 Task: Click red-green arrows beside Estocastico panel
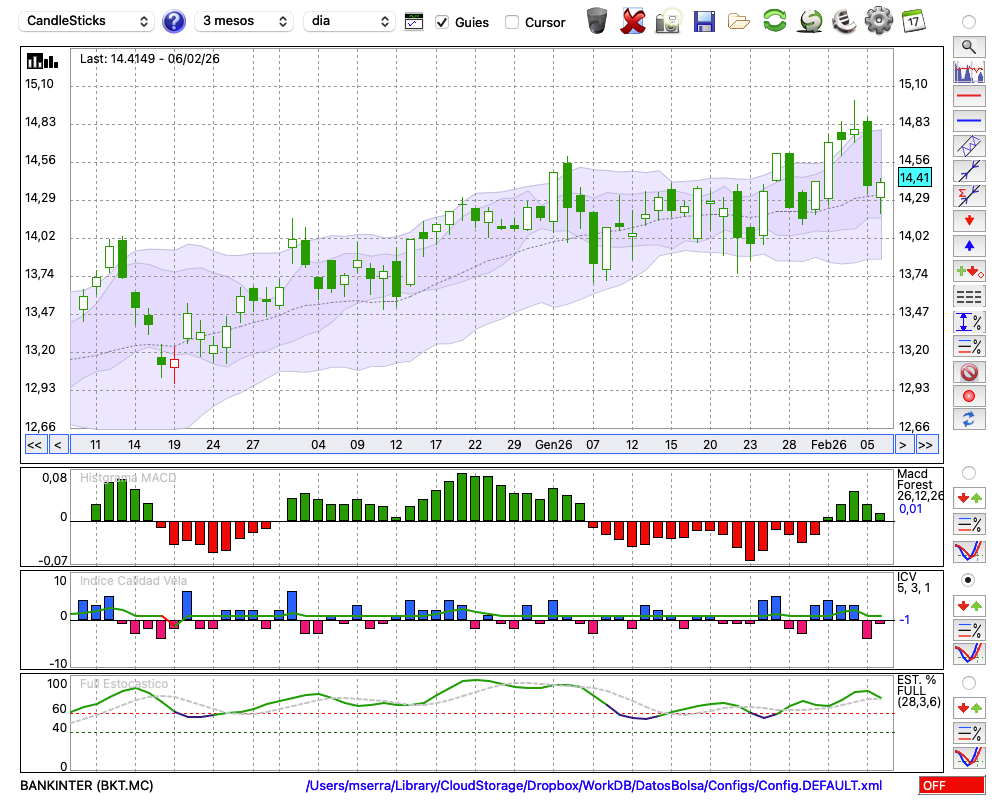click(969, 707)
